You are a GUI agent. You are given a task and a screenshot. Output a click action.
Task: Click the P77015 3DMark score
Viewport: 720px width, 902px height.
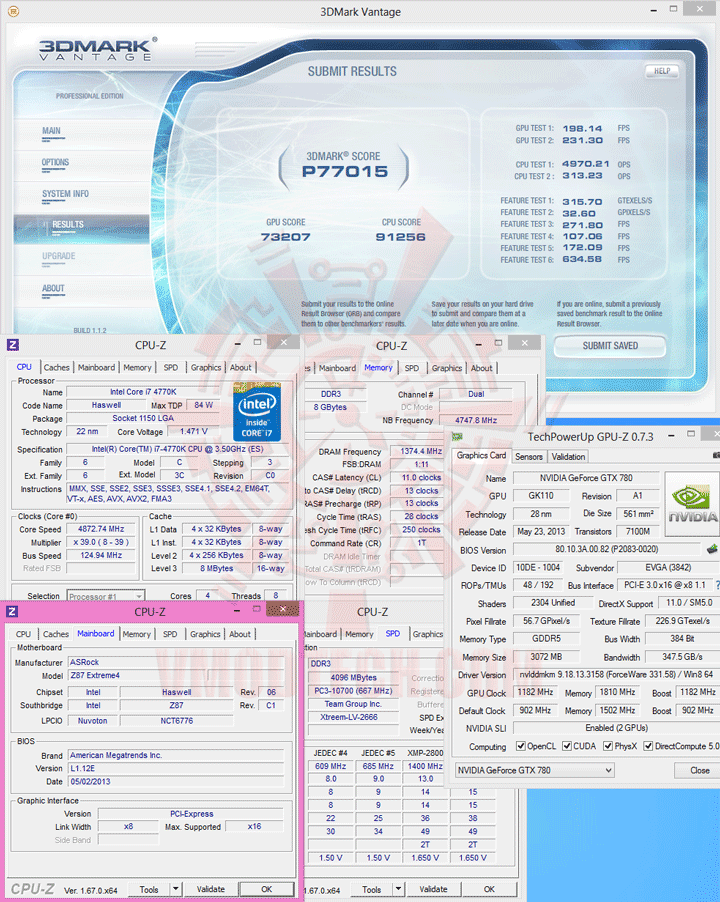(x=344, y=171)
